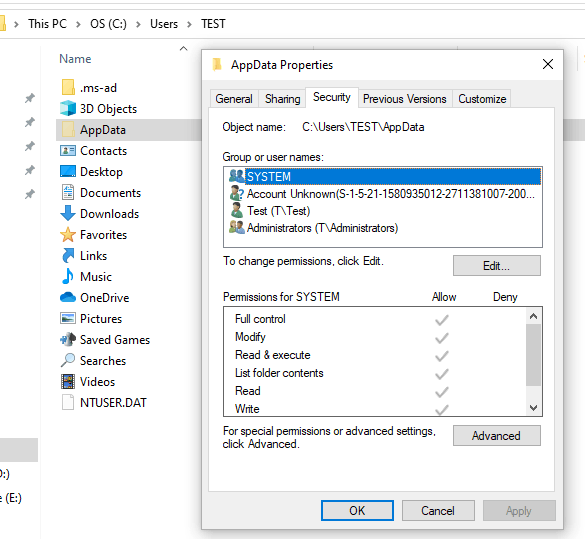Select the NTUSER.DAT file

[x=104, y=402]
